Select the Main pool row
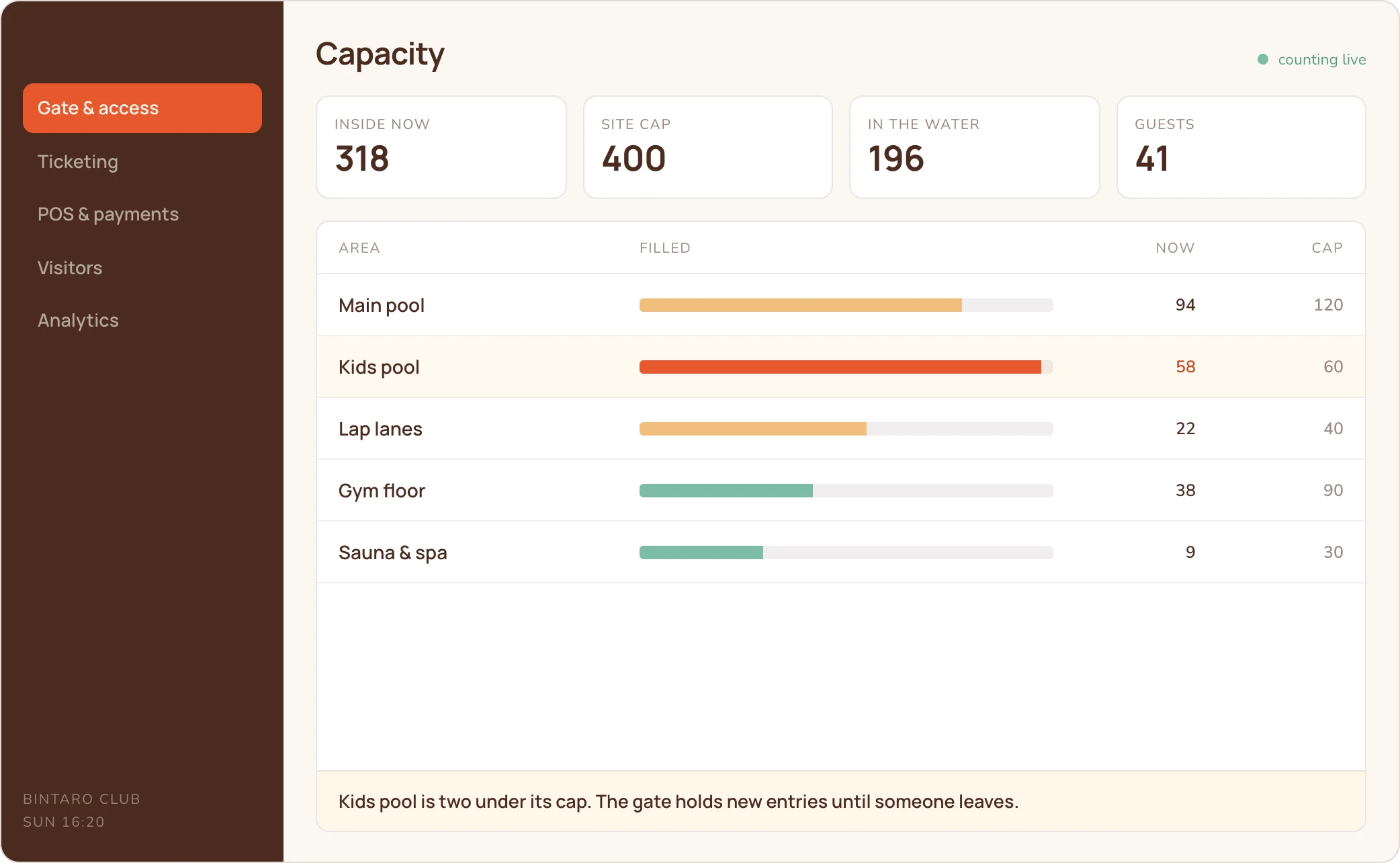 pos(841,305)
